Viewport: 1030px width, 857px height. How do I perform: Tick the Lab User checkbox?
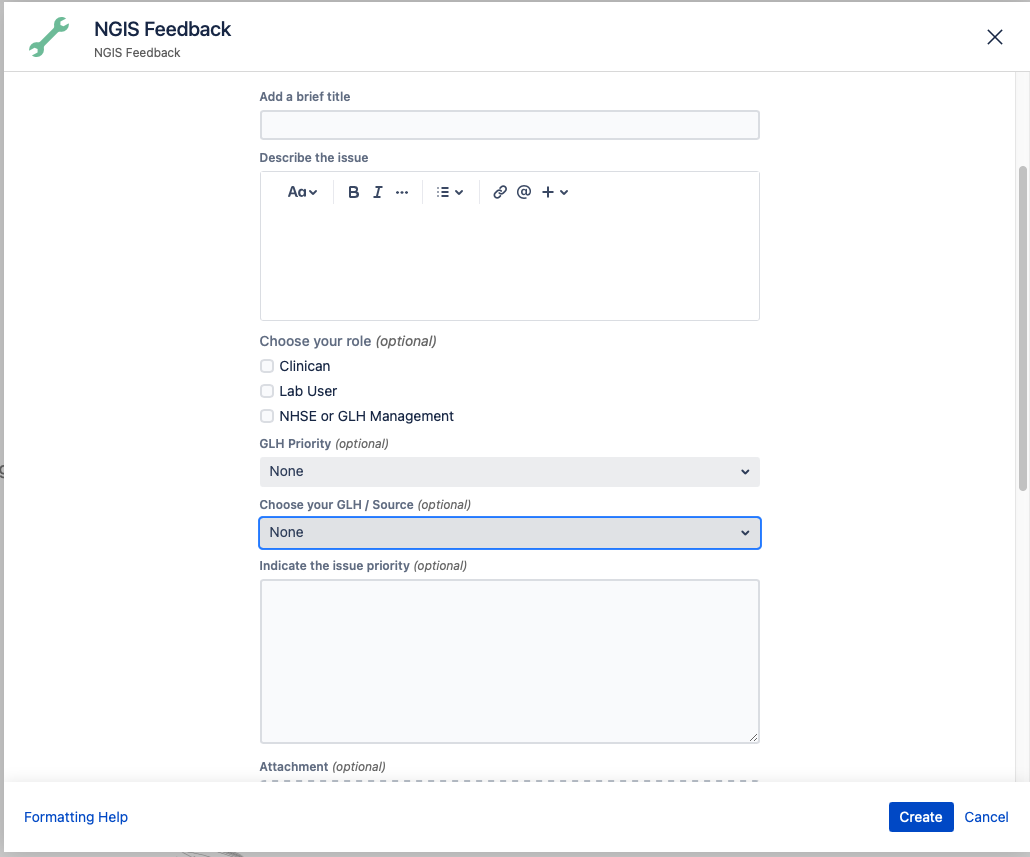(x=267, y=391)
